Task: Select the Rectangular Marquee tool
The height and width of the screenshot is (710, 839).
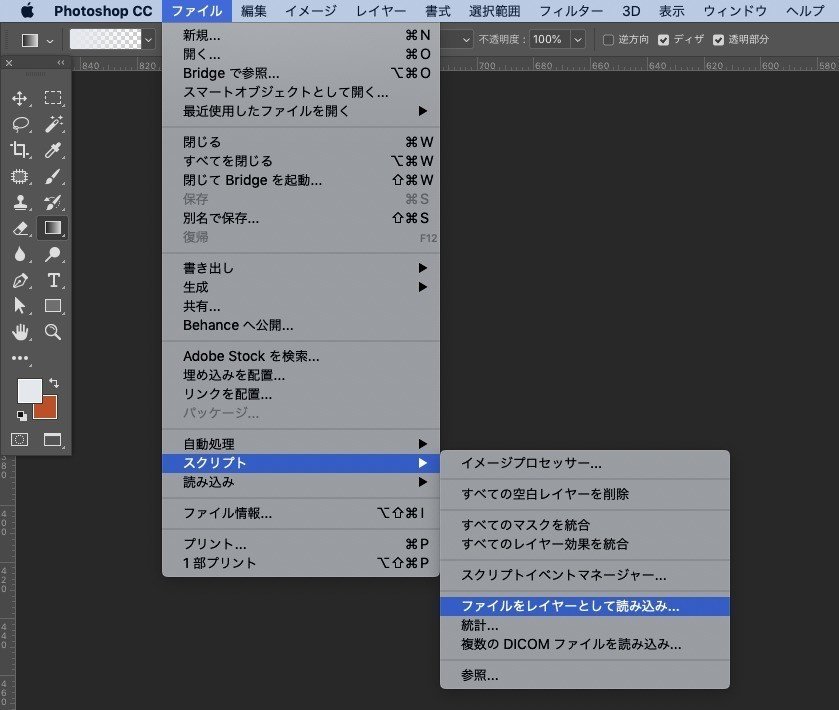Action: [x=52, y=98]
